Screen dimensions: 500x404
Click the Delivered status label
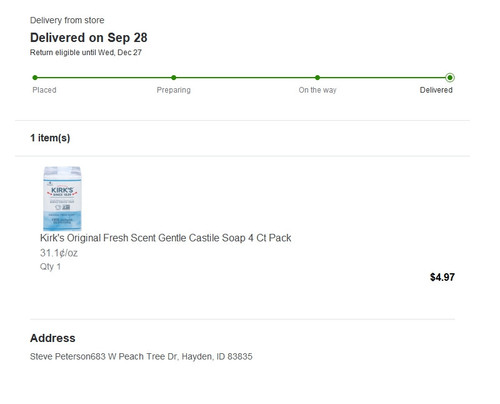436,90
